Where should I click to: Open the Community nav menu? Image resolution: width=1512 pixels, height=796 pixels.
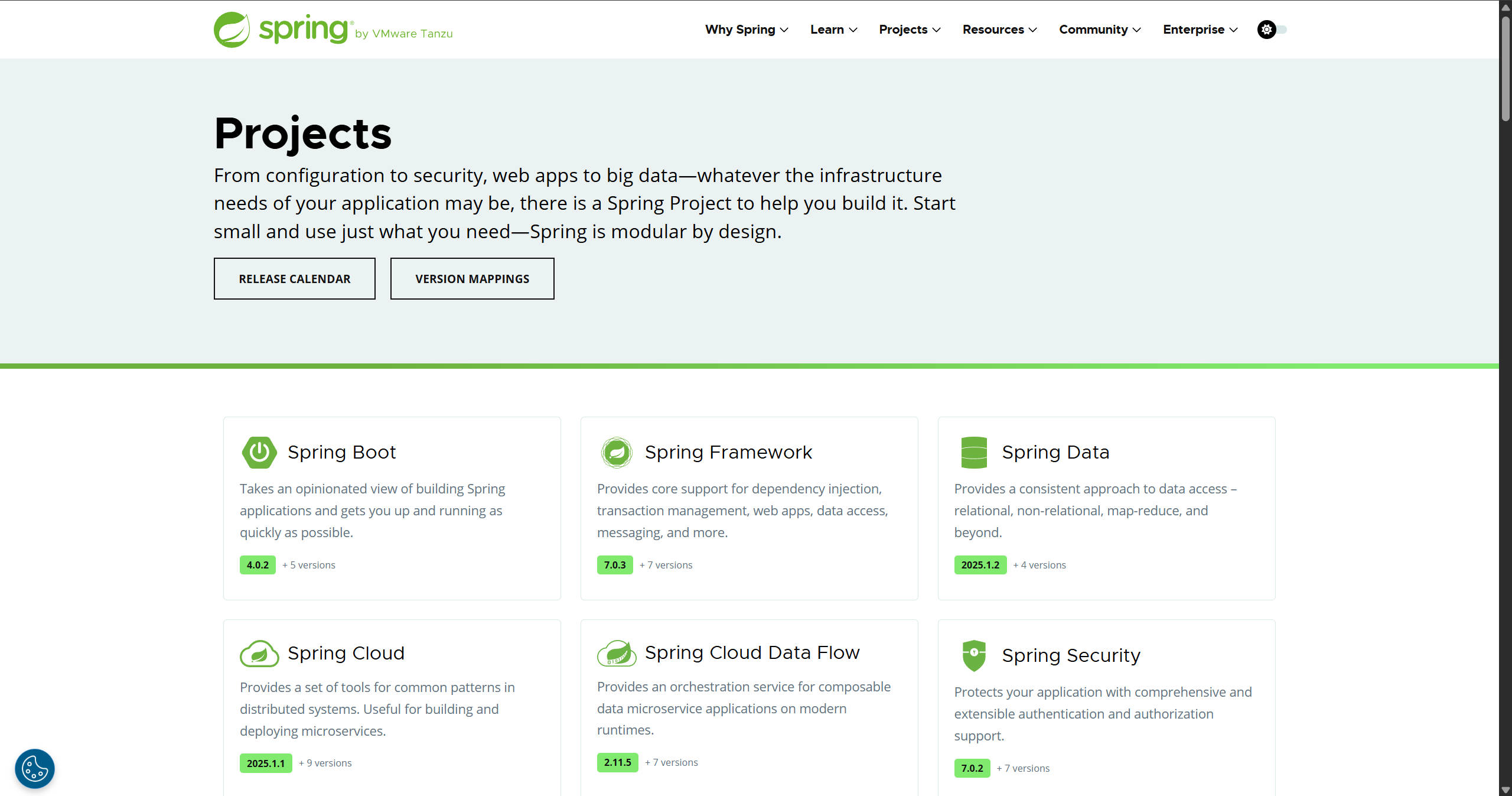[x=1100, y=30]
